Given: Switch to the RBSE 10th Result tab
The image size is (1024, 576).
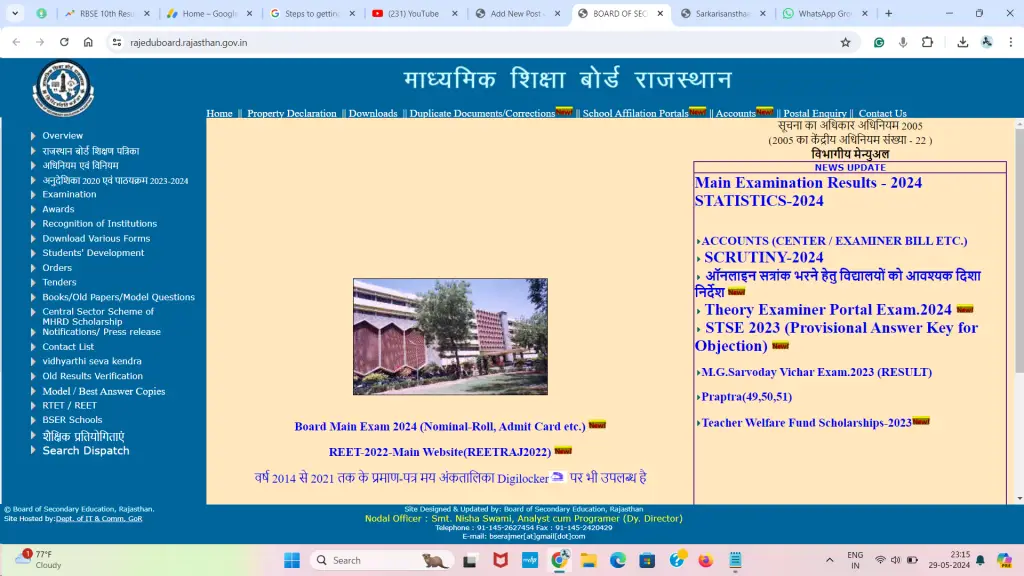Looking at the screenshot, I should coord(106,13).
